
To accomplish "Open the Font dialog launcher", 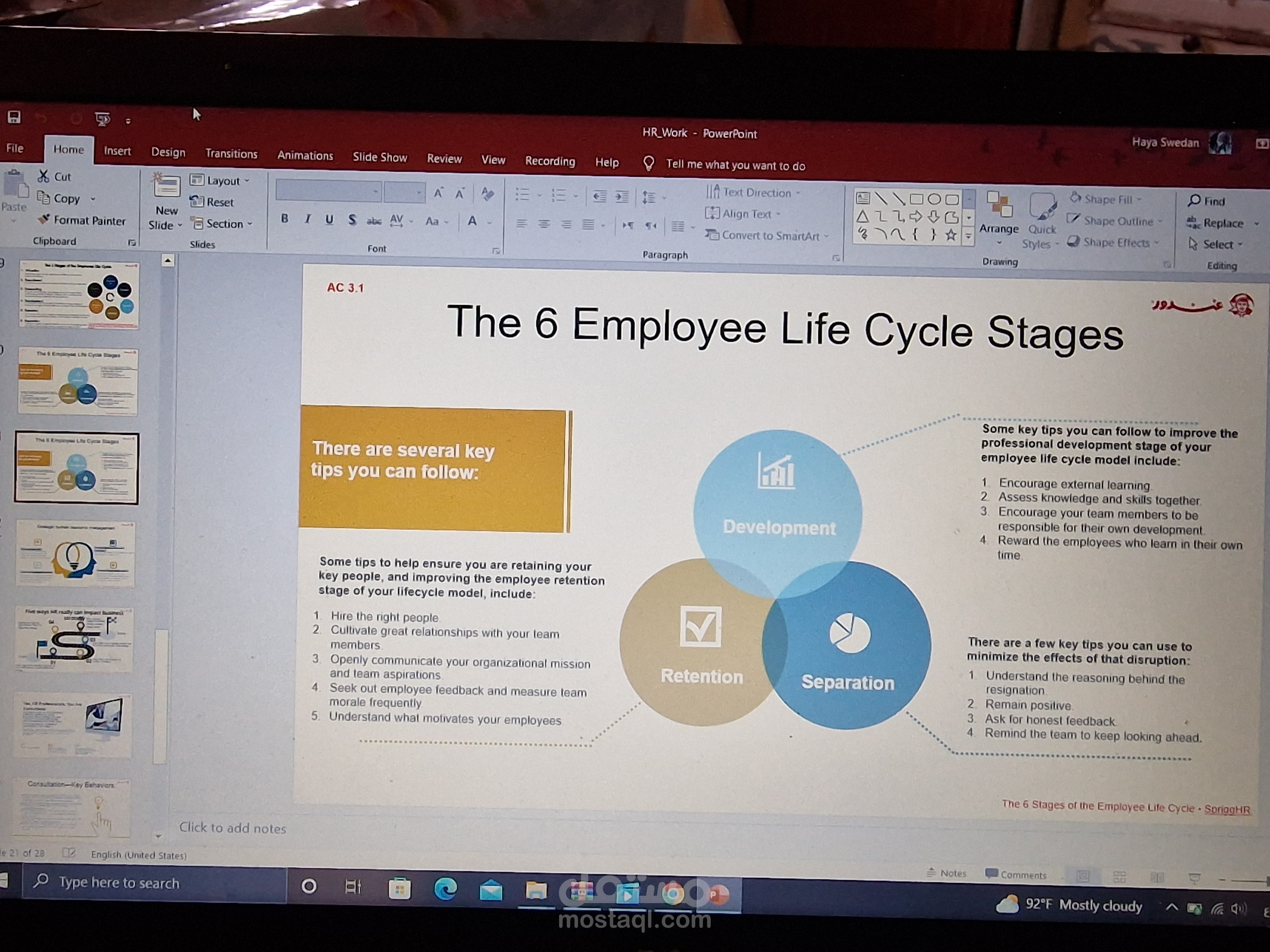I will tap(496, 251).
